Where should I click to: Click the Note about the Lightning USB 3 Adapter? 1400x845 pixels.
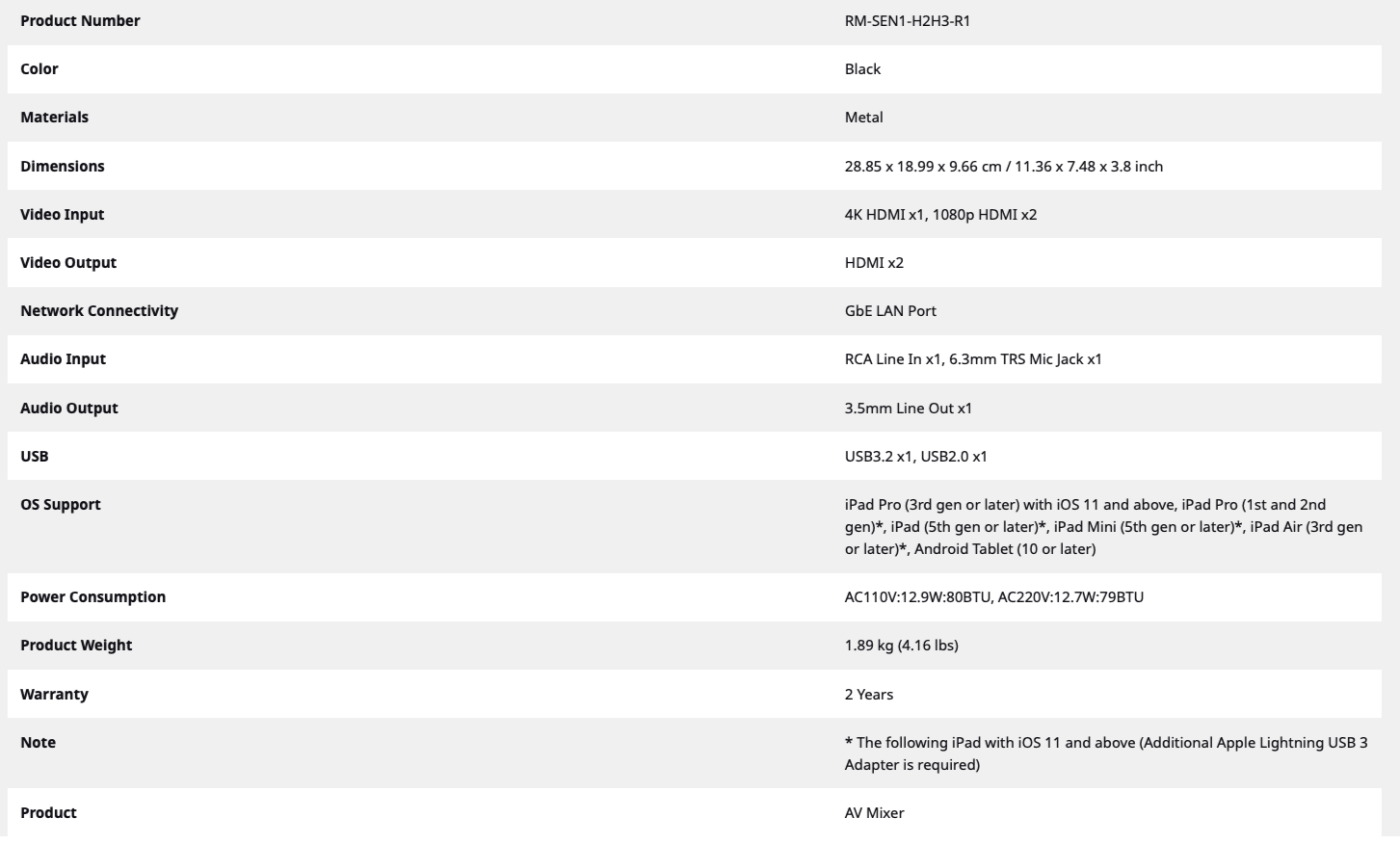pos(1105,753)
